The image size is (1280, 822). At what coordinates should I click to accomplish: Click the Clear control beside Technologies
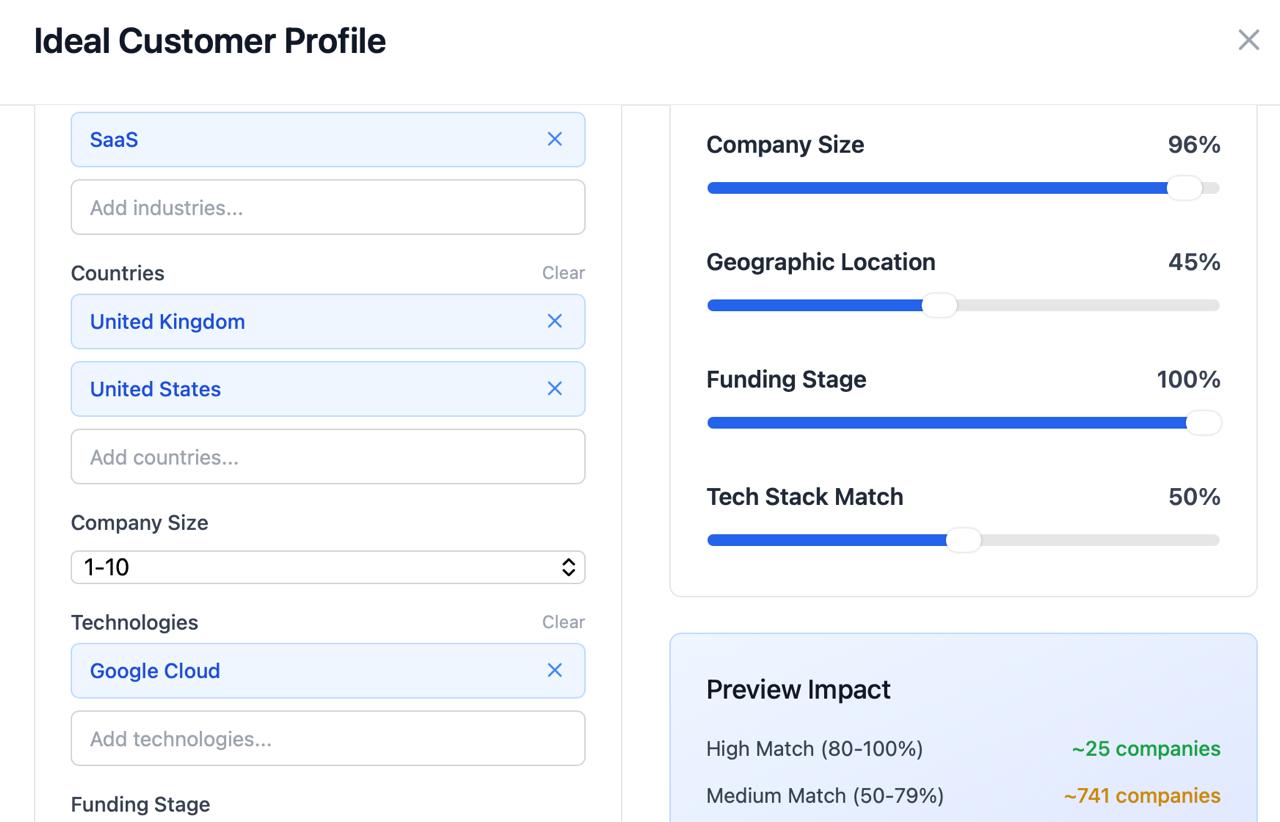(563, 621)
